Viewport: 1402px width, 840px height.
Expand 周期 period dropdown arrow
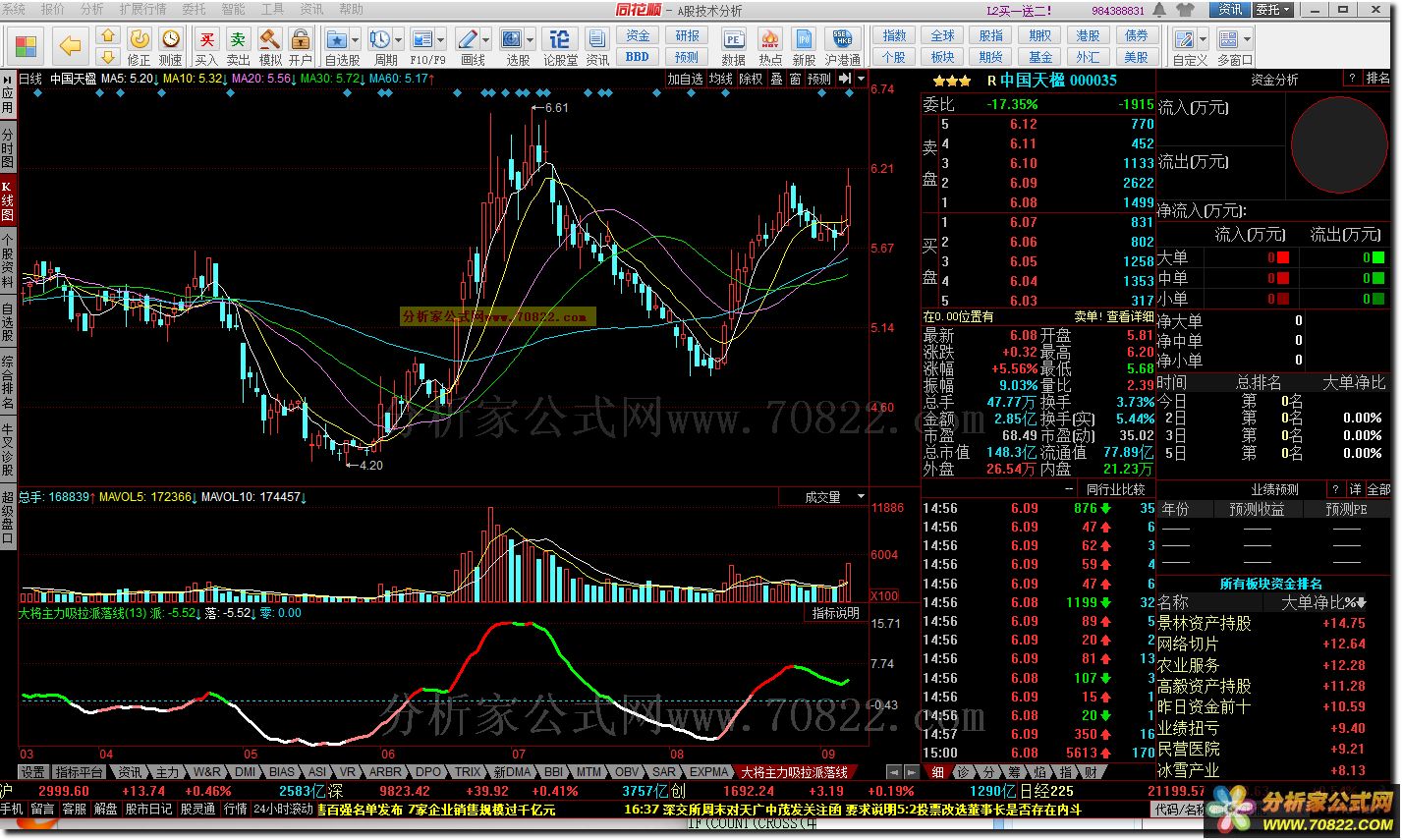398,40
